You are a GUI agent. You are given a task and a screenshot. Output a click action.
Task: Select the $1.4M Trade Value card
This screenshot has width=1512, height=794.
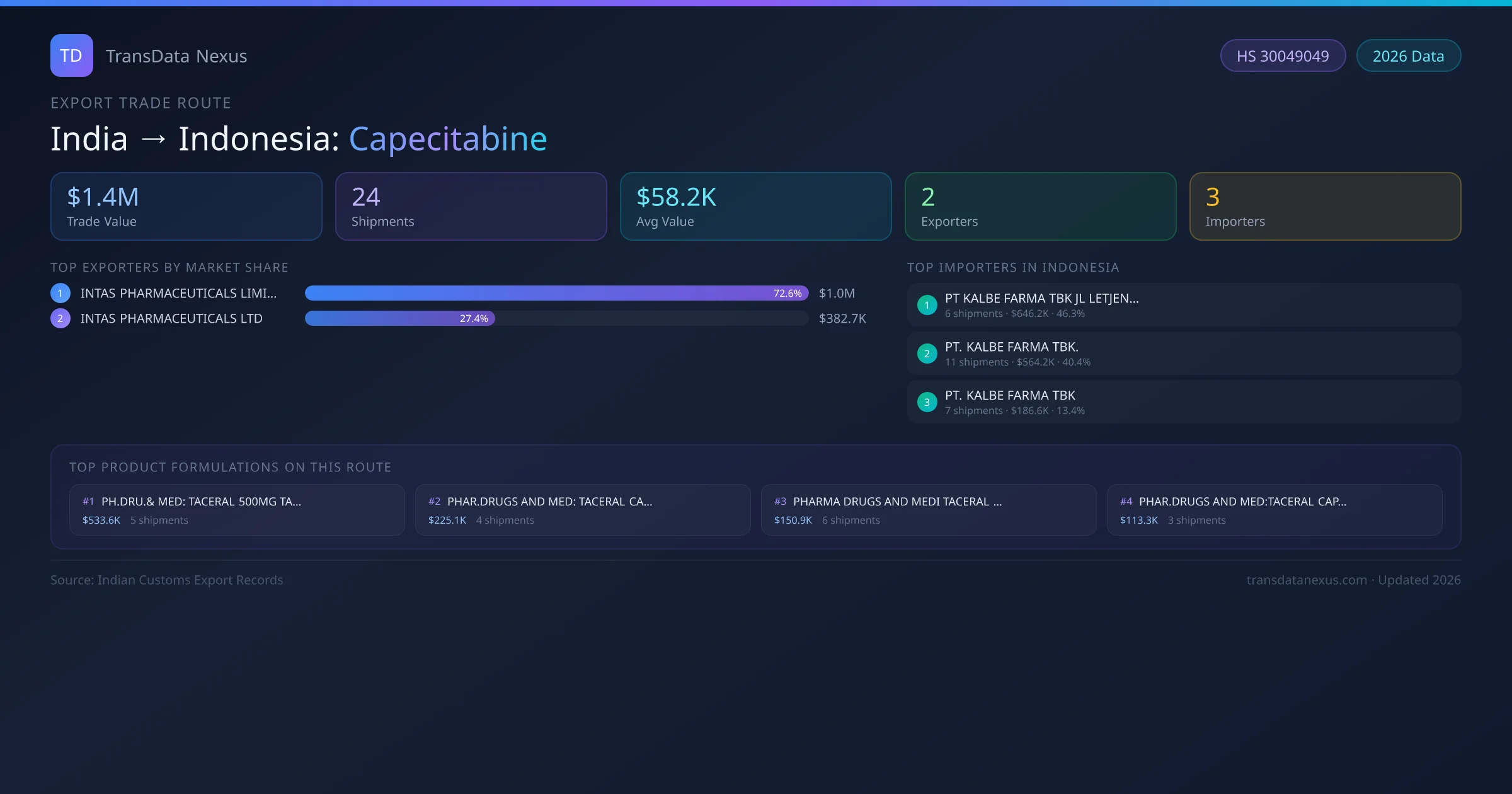click(x=186, y=207)
